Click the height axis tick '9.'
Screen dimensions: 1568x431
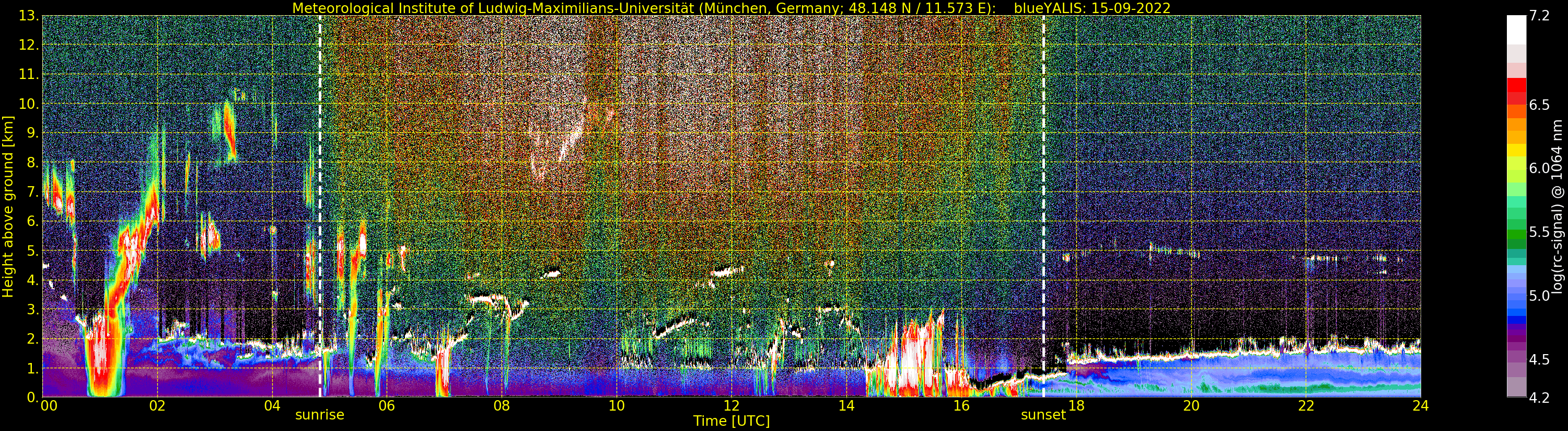coord(32,133)
